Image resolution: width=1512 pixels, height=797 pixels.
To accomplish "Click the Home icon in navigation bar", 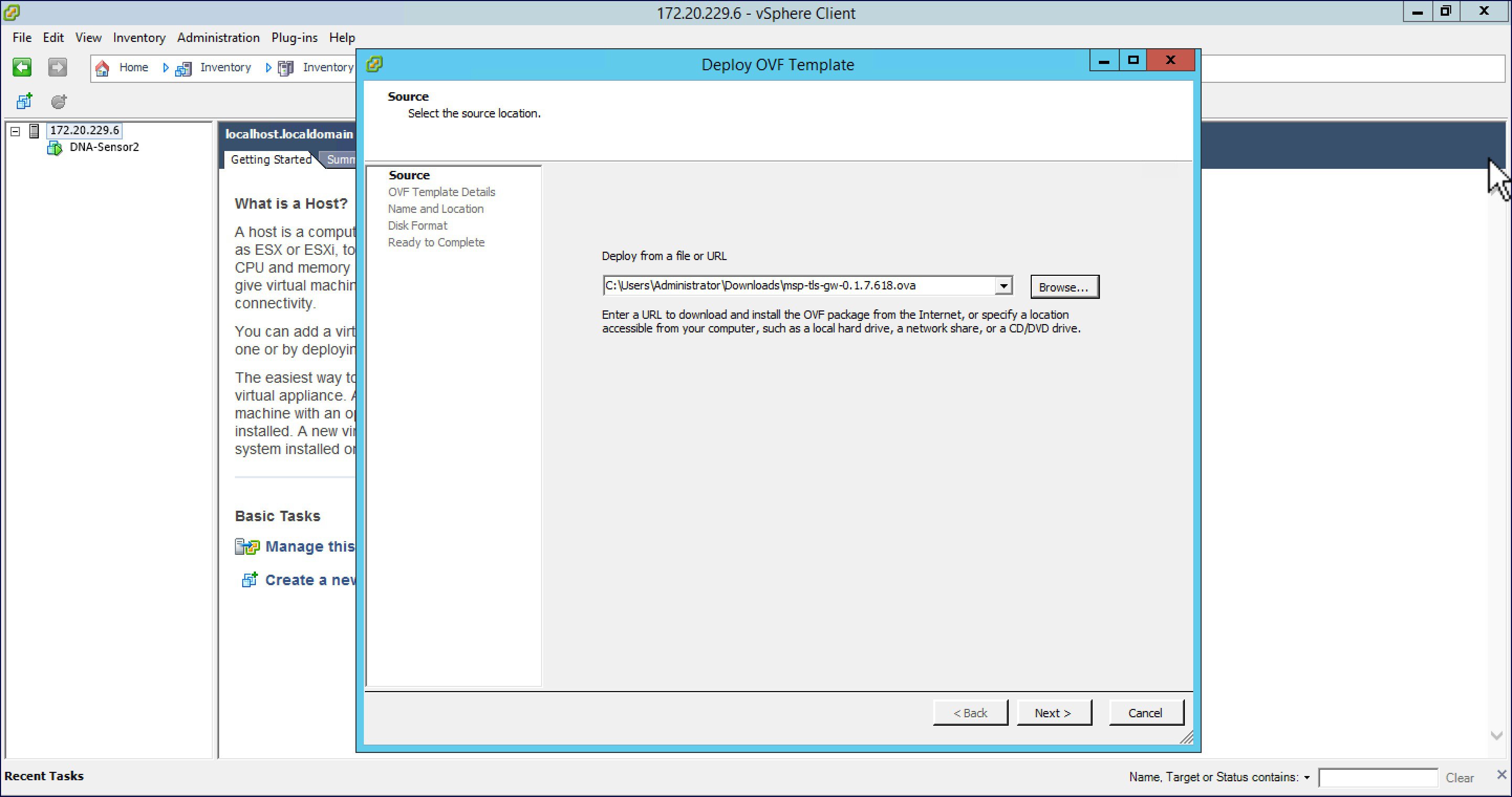I will point(102,68).
